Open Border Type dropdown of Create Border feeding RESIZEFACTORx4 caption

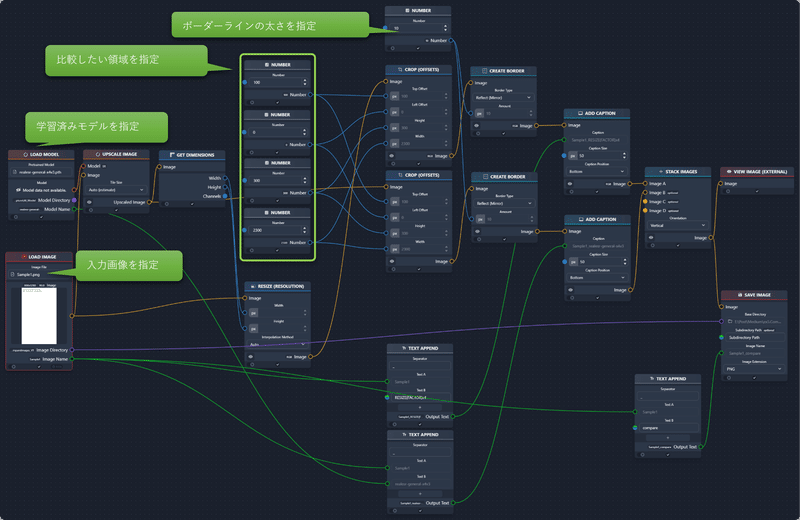[x=503, y=97]
